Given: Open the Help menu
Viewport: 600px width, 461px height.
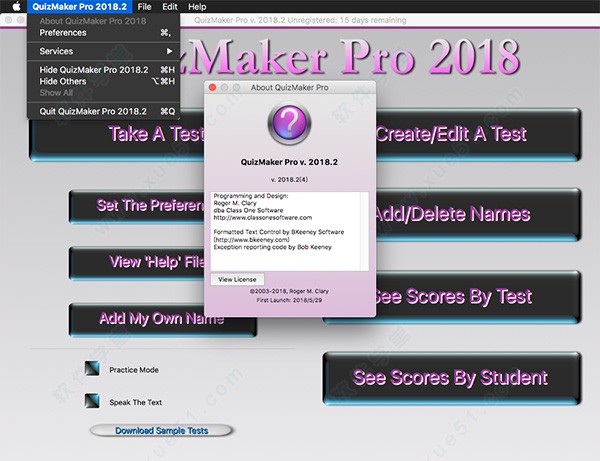Looking at the screenshot, I should [x=197, y=7].
